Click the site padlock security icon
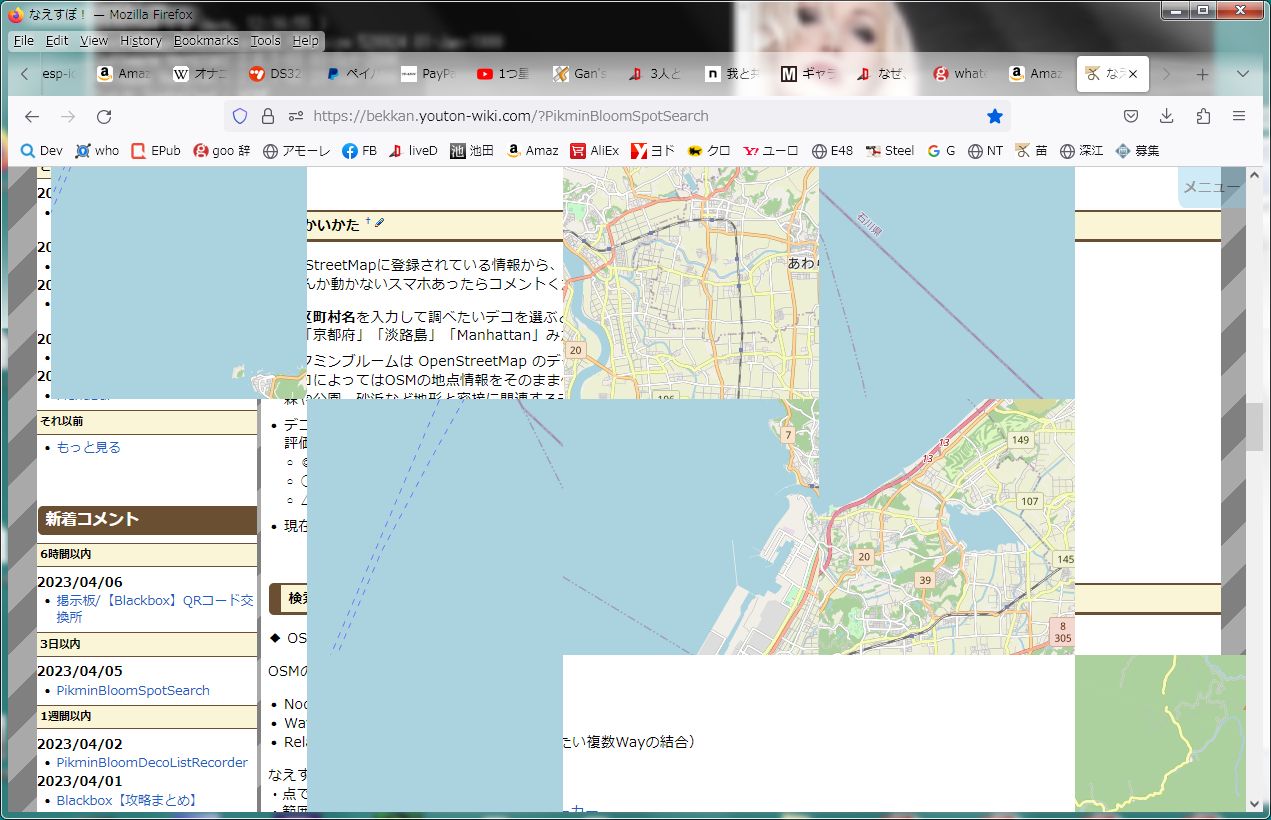This screenshot has height=820, width=1271. coord(267,116)
